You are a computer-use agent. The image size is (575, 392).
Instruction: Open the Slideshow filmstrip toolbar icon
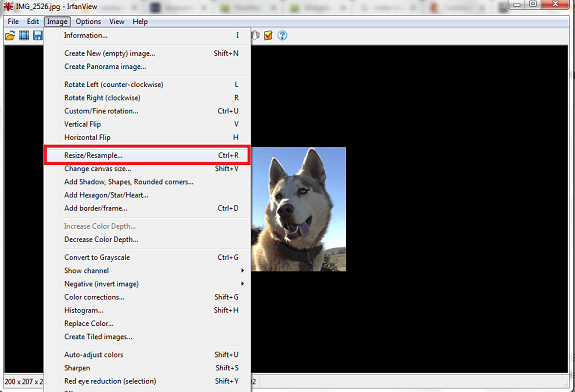(x=24, y=36)
